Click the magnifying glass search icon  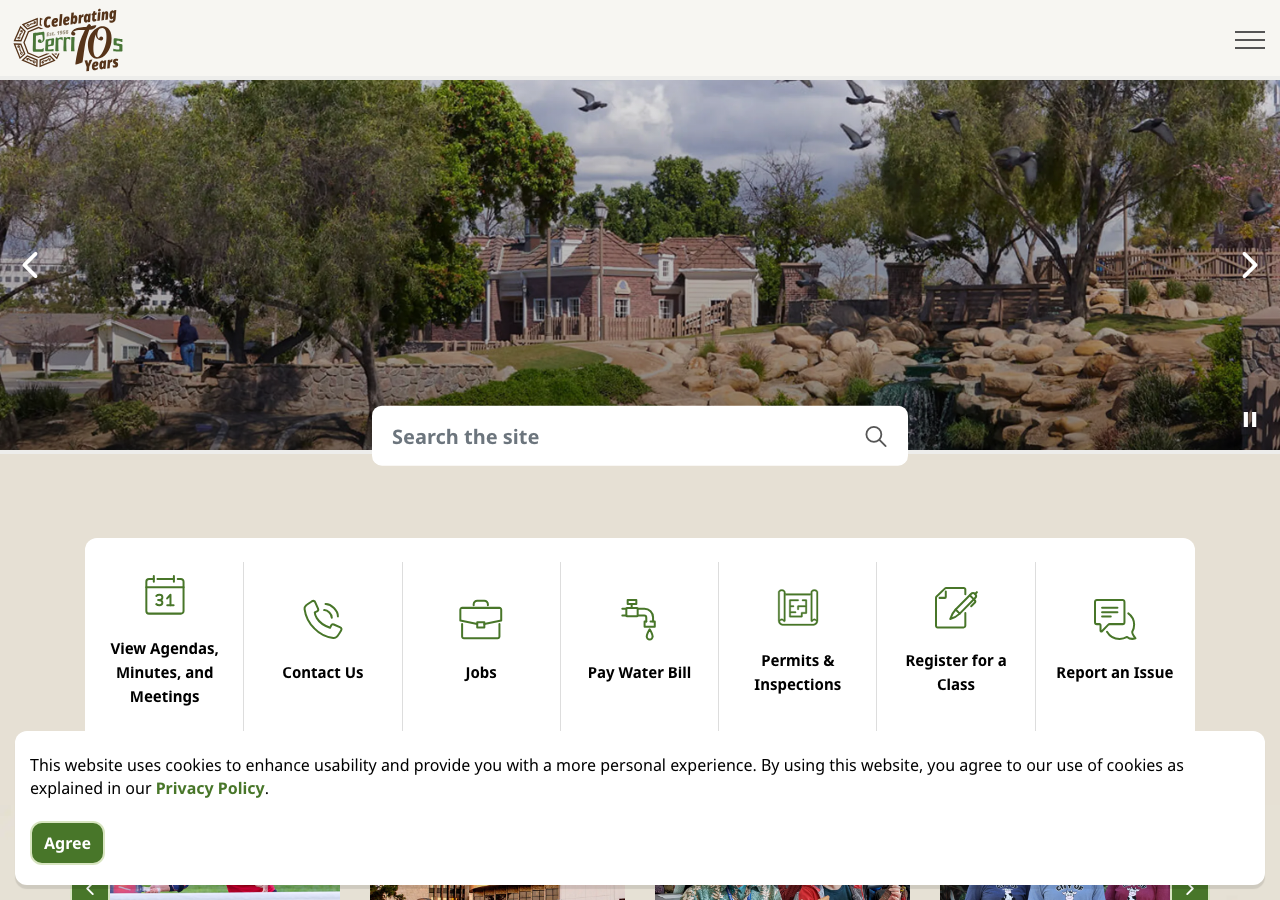(x=876, y=436)
